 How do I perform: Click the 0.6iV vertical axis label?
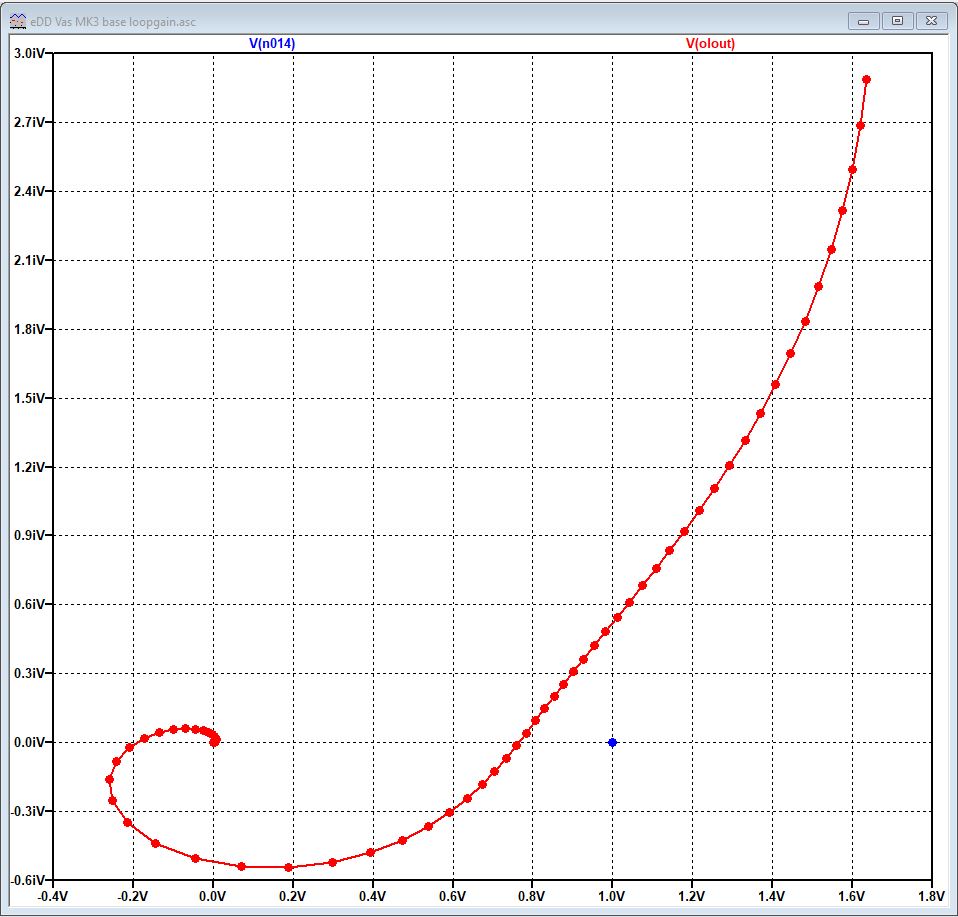pos(29,604)
